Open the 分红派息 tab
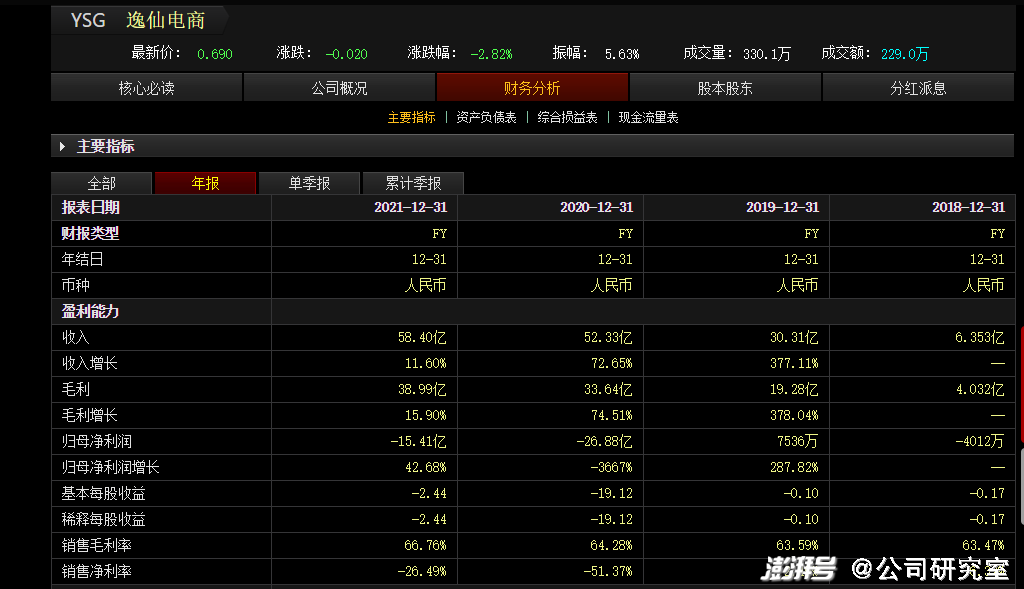Screen dimensions: 1024x589 [918, 88]
